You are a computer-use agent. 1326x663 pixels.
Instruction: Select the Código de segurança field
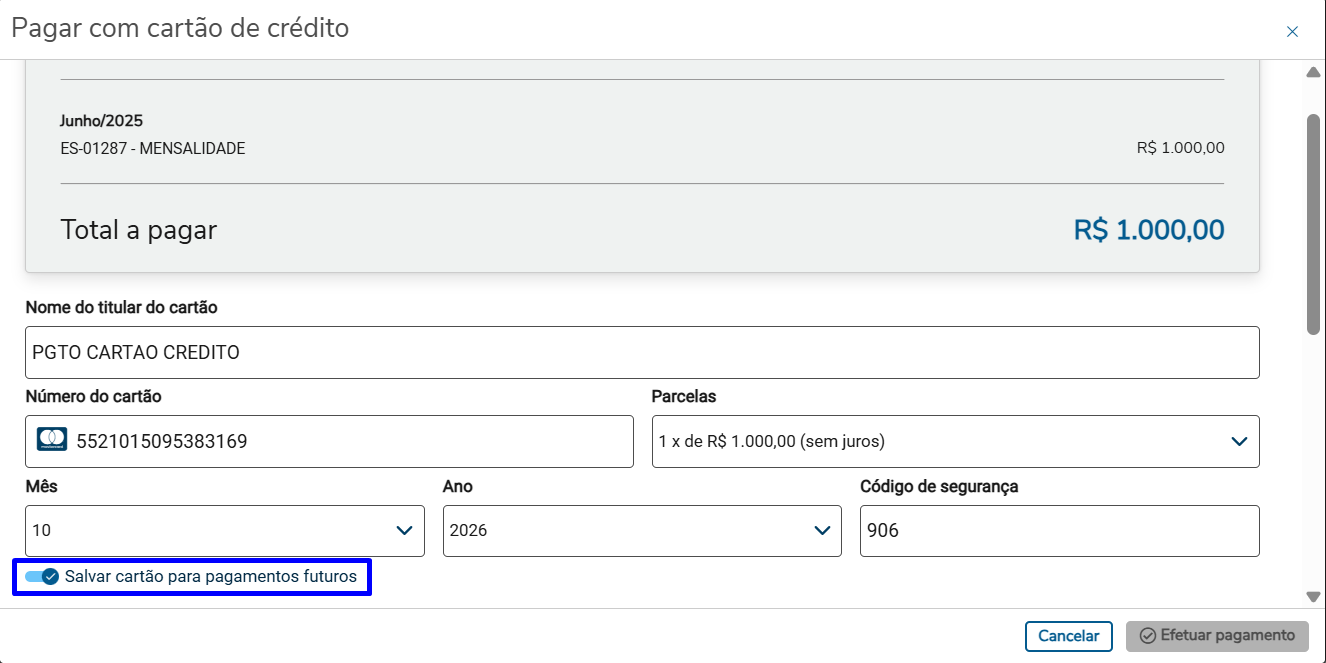tap(1058, 531)
